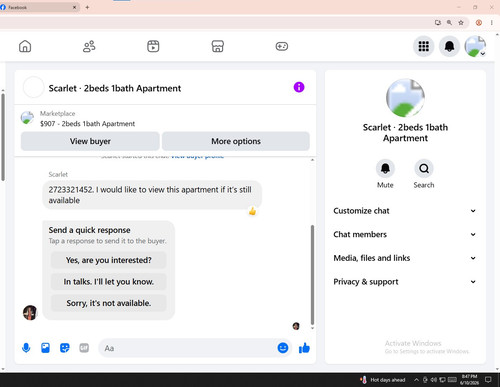Screen dimensions: 500x387
Task: Click the left page scrollbar
Action: pyautogui.click(x=3, y=137)
